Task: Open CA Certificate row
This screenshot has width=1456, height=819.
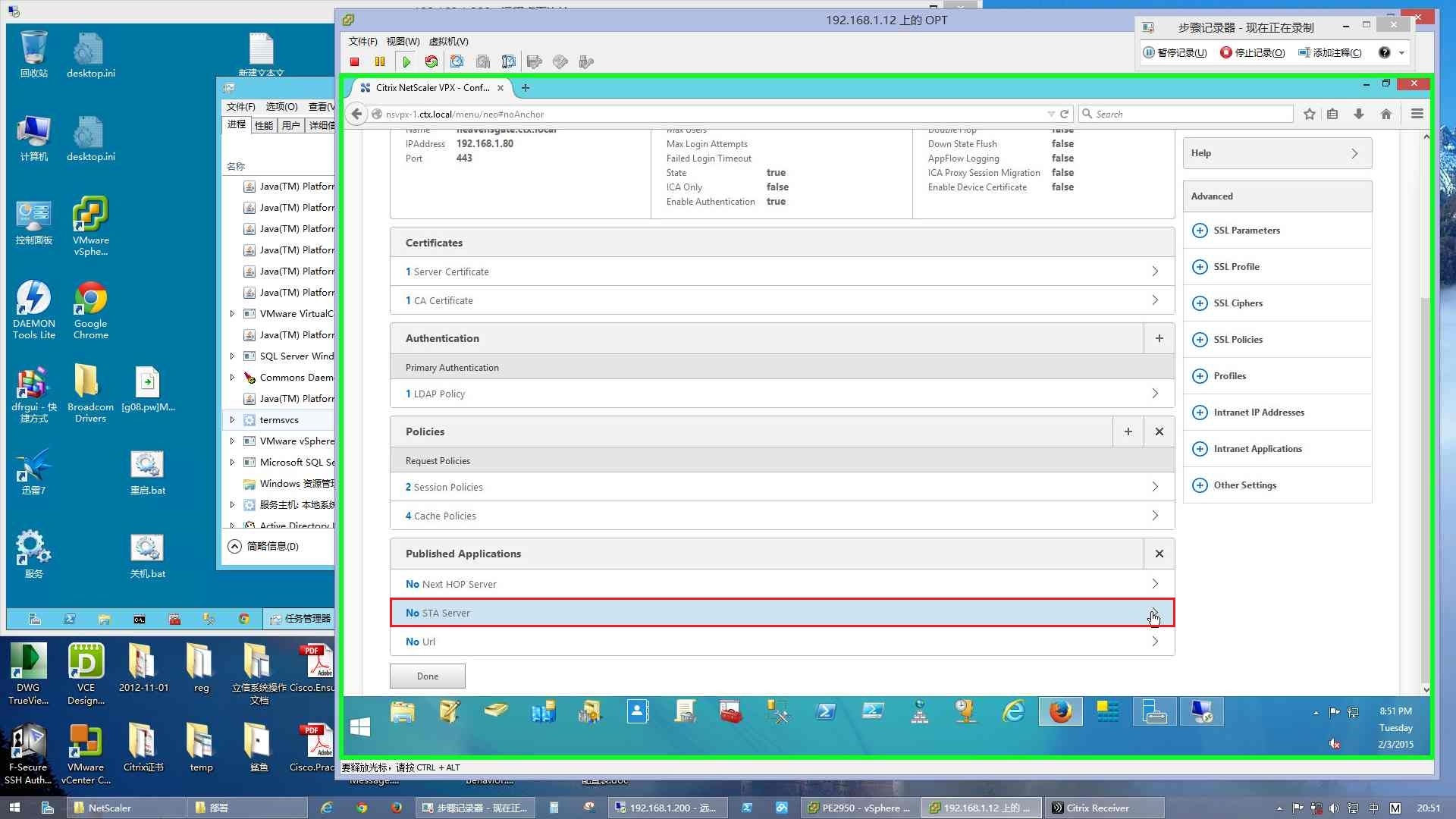Action: 782,300
